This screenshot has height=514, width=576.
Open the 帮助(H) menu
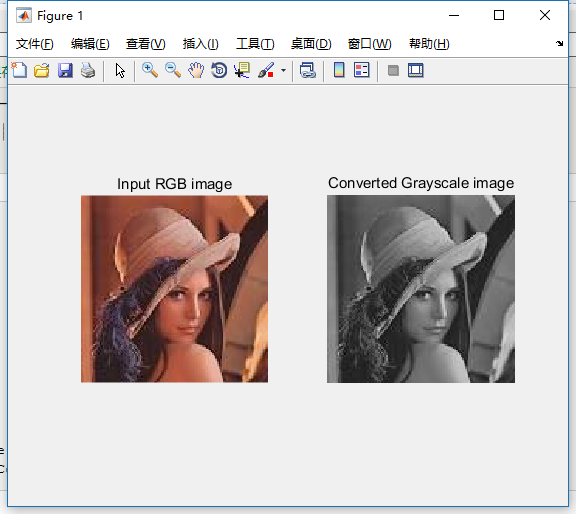pos(429,44)
